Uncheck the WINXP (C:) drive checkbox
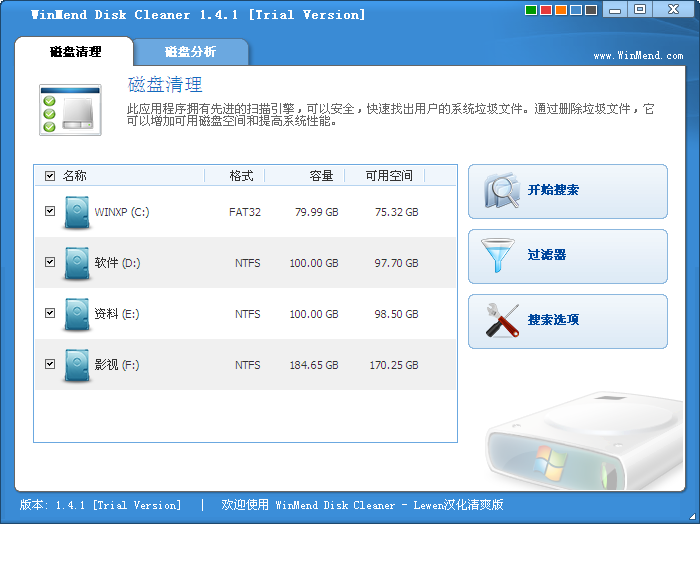This screenshot has width=700, height=574. click(x=50, y=211)
